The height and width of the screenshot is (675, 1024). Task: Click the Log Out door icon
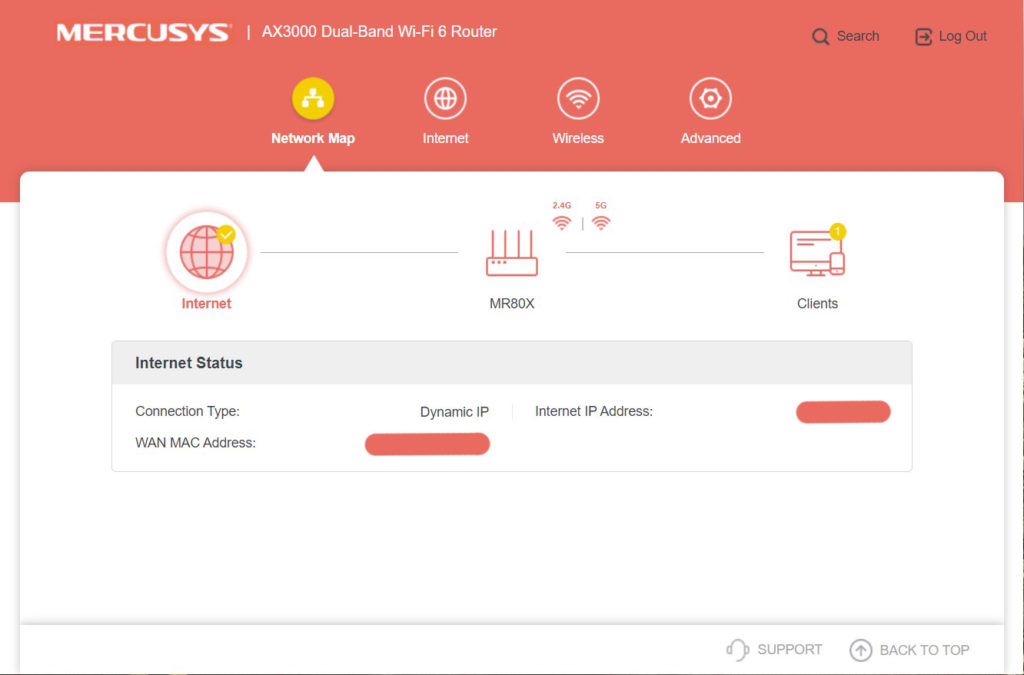[923, 37]
